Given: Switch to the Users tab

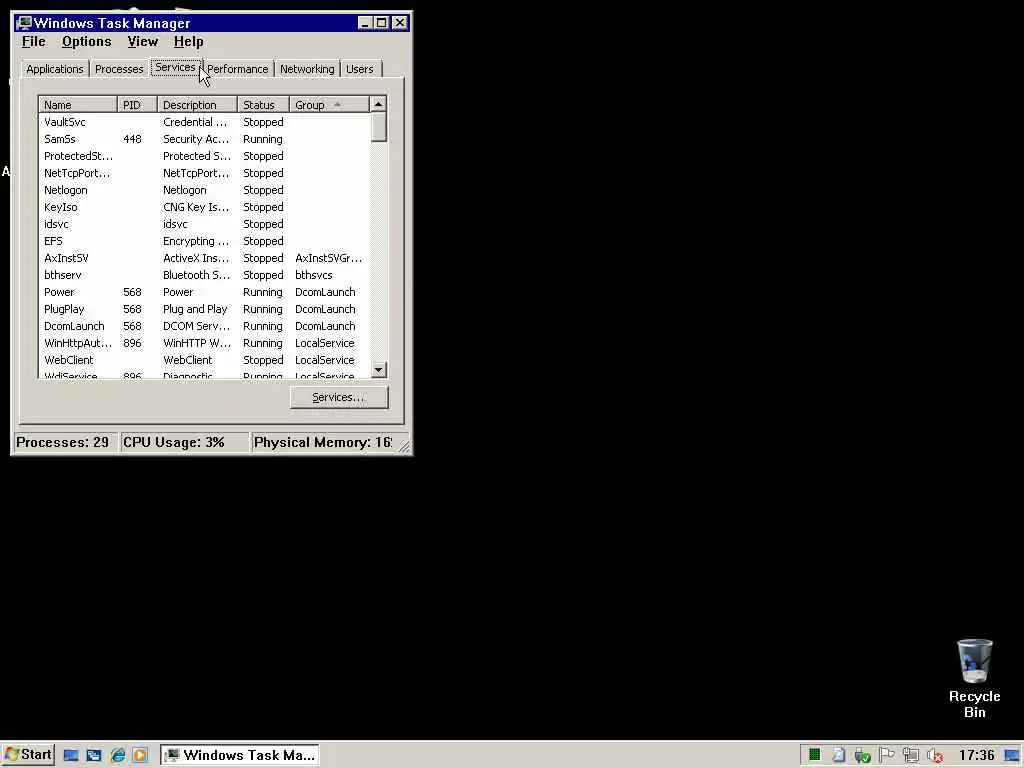Looking at the screenshot, I should pyautogui.click(x=360, y=69).
